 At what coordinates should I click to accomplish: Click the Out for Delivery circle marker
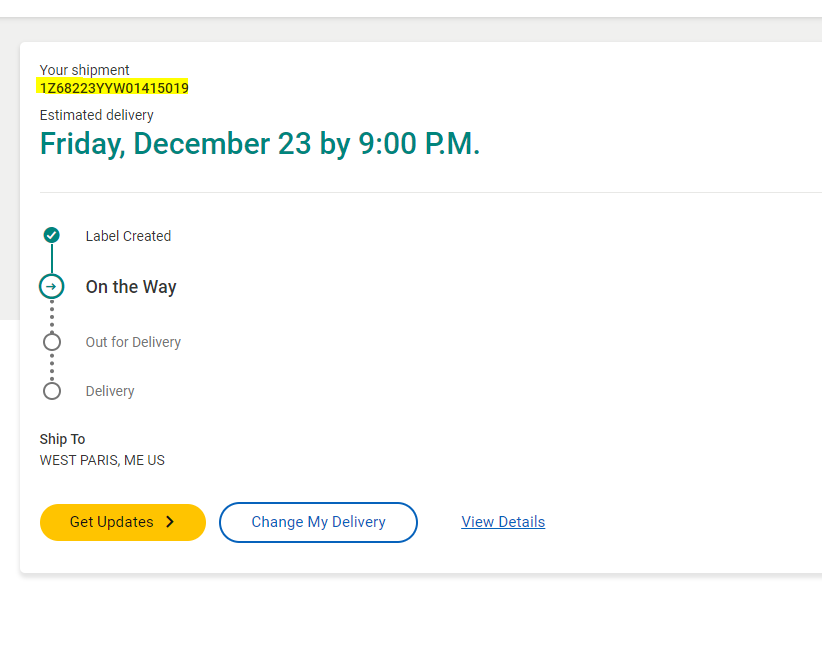pyautogui.click(x=52, y=342)
